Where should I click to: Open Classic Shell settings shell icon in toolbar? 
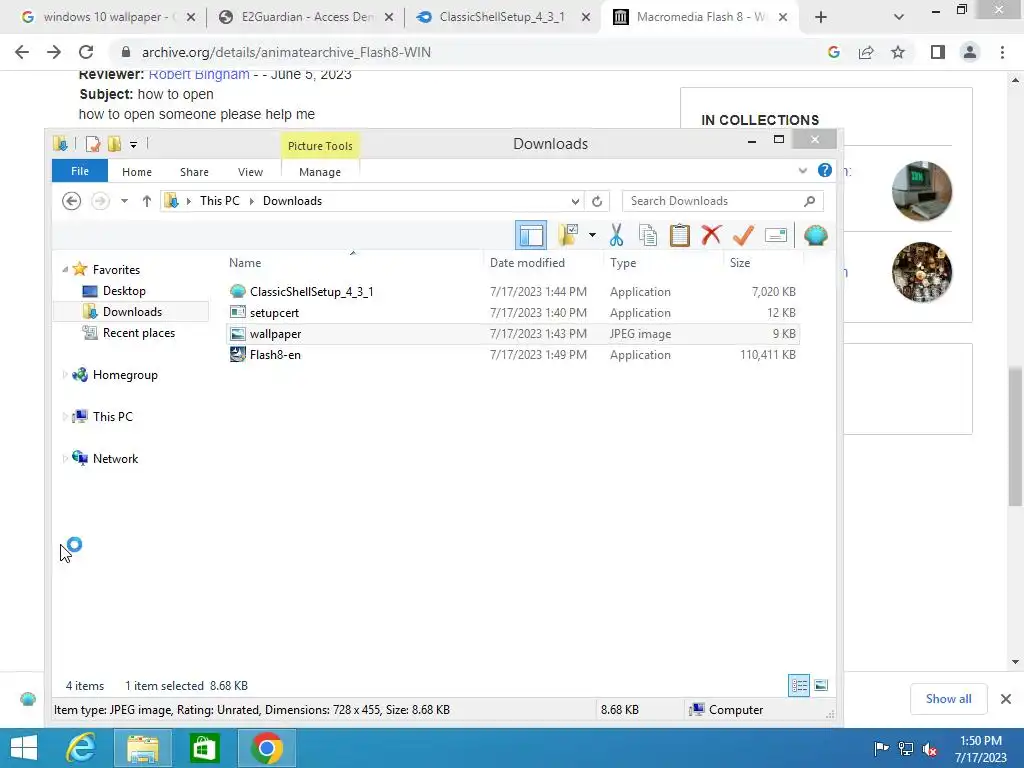[x=816, y=235]
